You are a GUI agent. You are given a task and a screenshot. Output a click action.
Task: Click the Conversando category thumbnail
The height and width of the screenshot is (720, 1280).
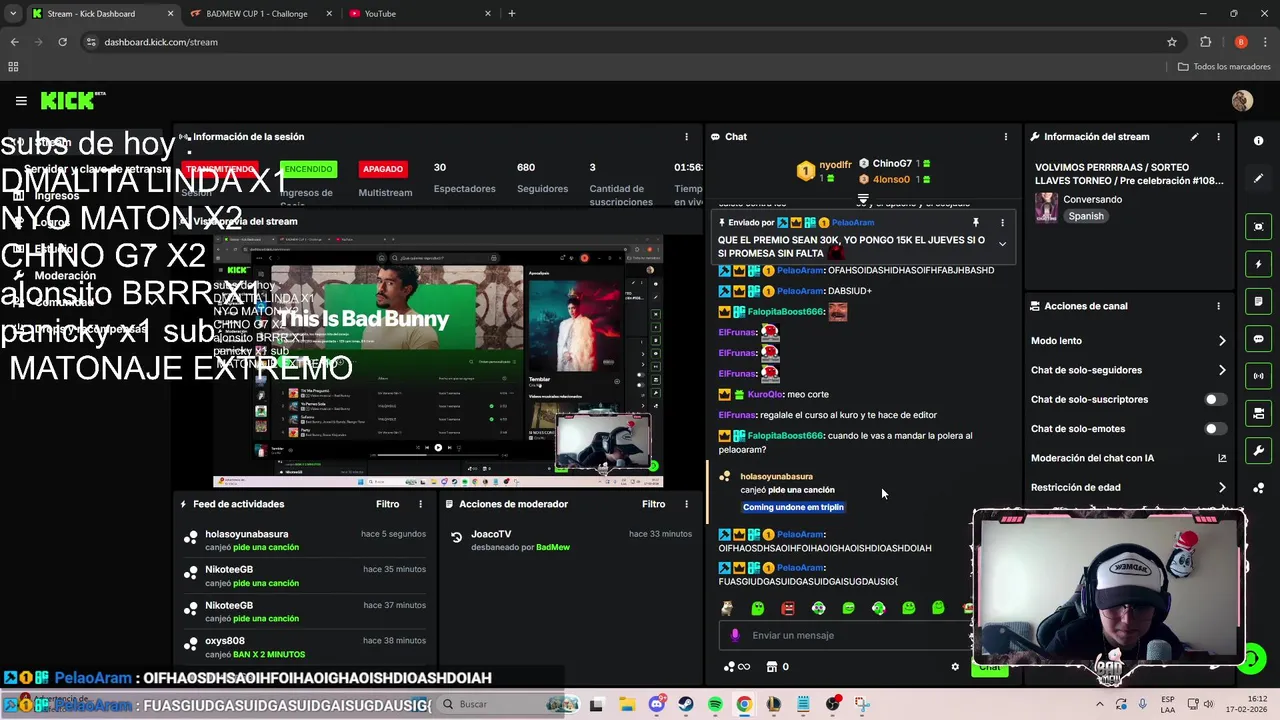1046,207
